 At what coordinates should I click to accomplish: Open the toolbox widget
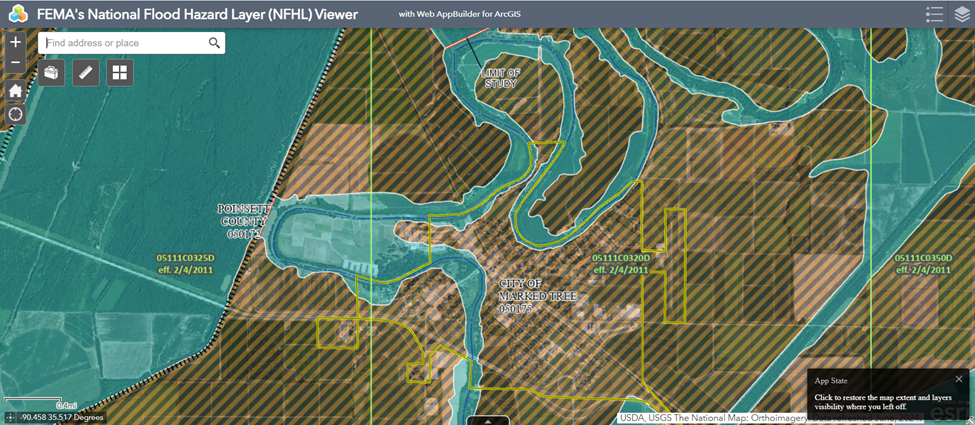pyautogui.click(x=52, y=72)
